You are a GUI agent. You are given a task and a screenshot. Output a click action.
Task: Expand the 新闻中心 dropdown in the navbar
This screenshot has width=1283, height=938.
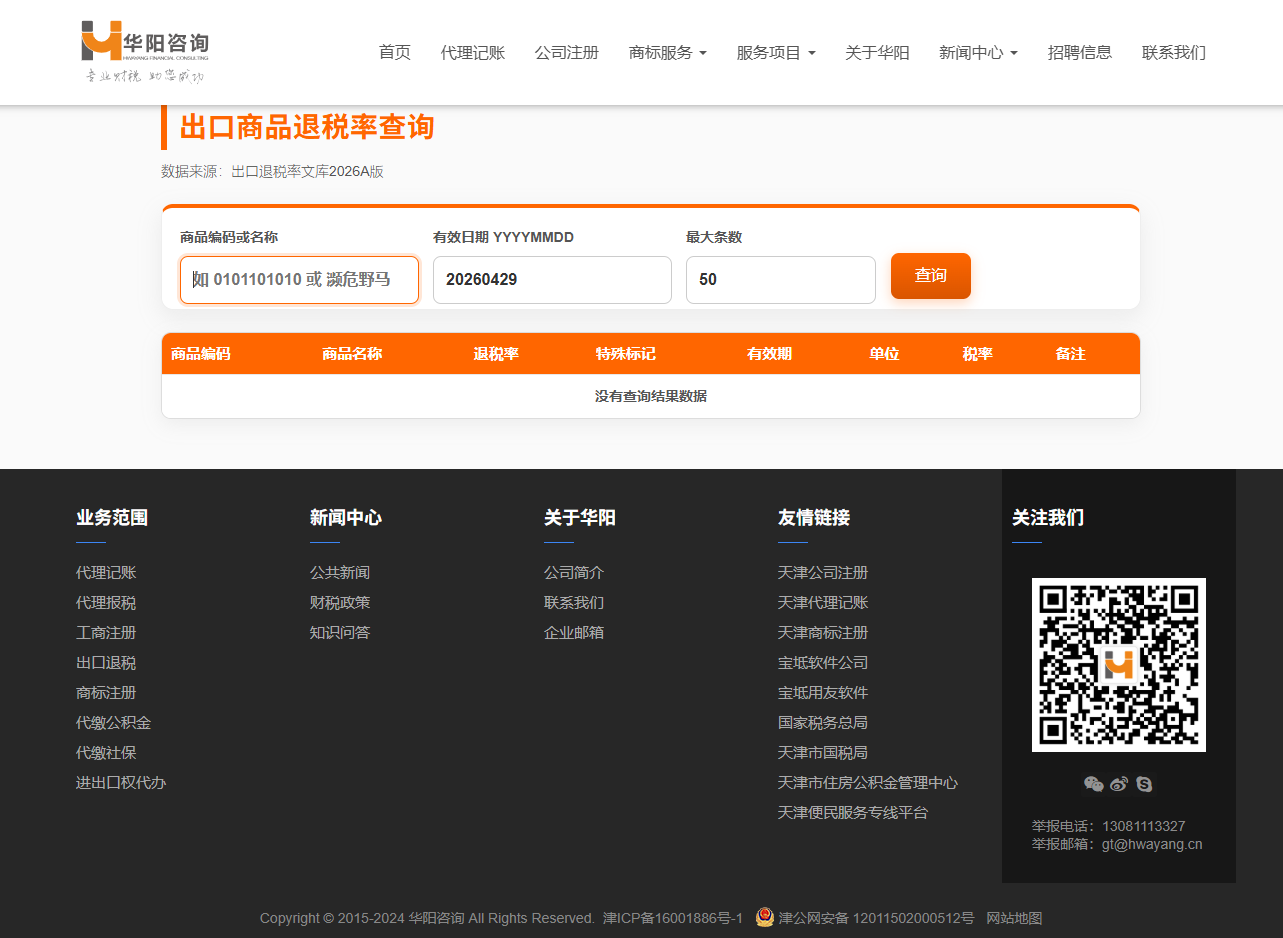tap(978, 52)
